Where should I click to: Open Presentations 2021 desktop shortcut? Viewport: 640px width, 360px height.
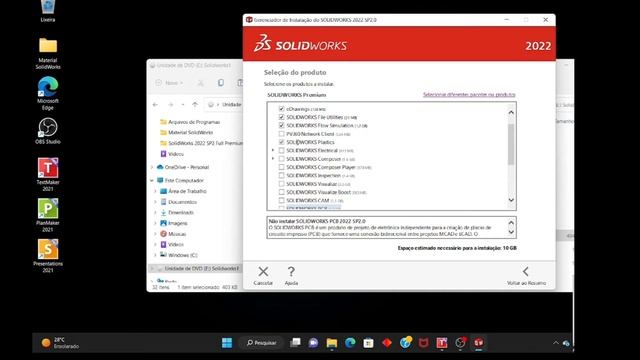coord(48,256)
